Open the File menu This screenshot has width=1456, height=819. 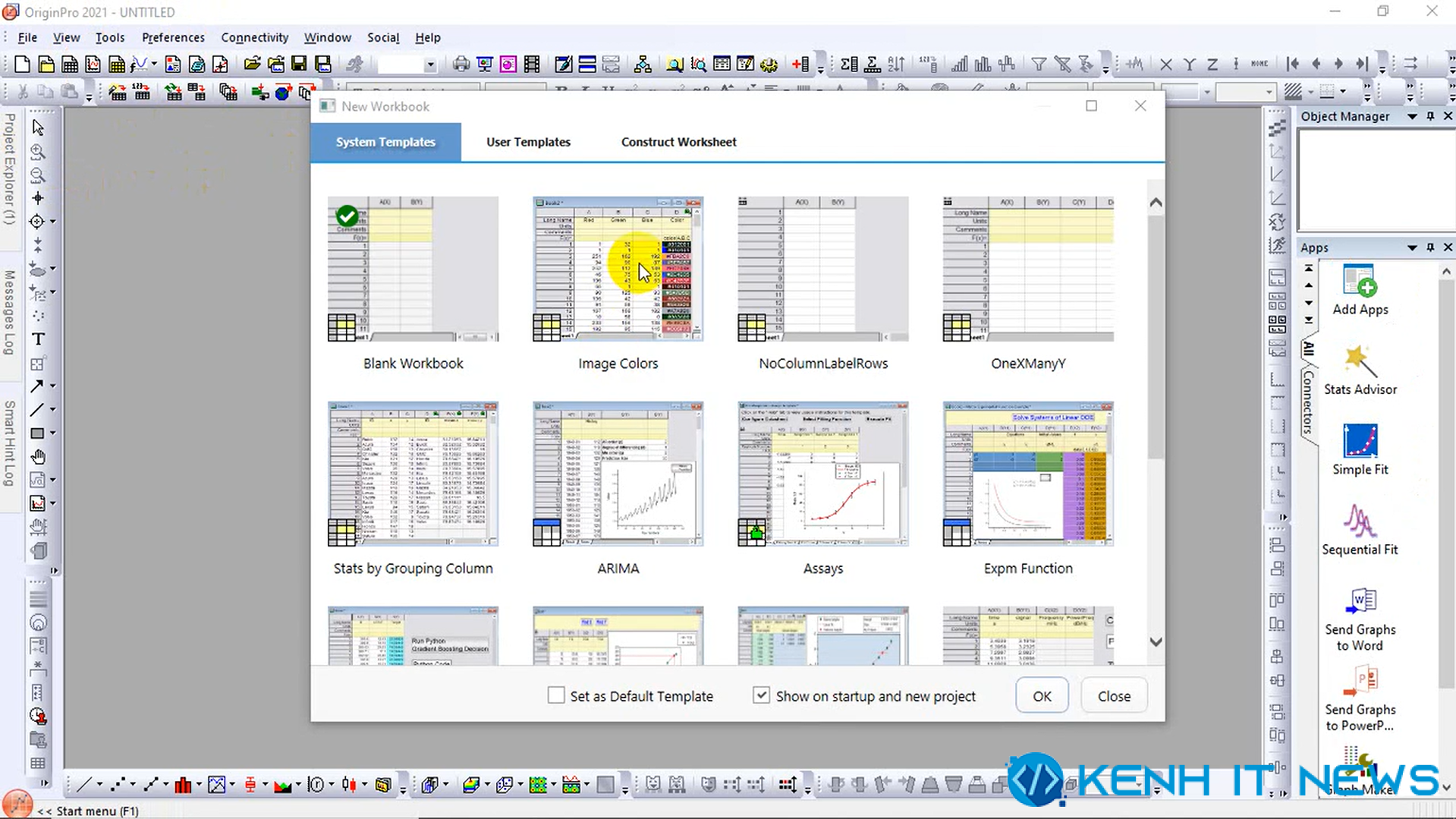[x=27, y=37]
